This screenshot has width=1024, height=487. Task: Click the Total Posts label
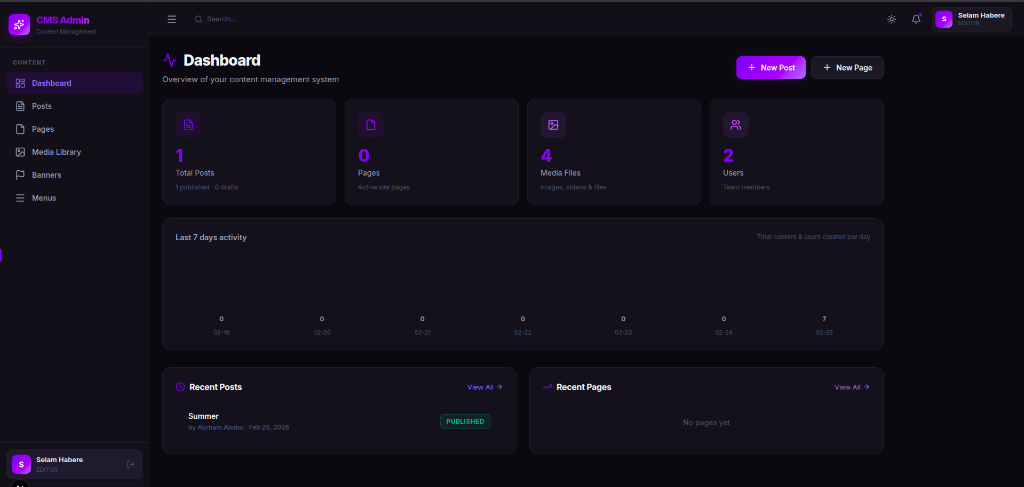coord(195,173)
